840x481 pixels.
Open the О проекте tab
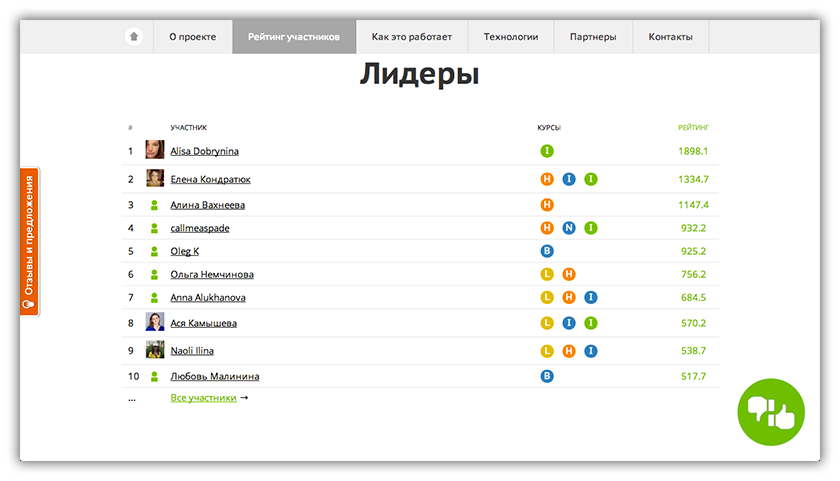(193, 37)
